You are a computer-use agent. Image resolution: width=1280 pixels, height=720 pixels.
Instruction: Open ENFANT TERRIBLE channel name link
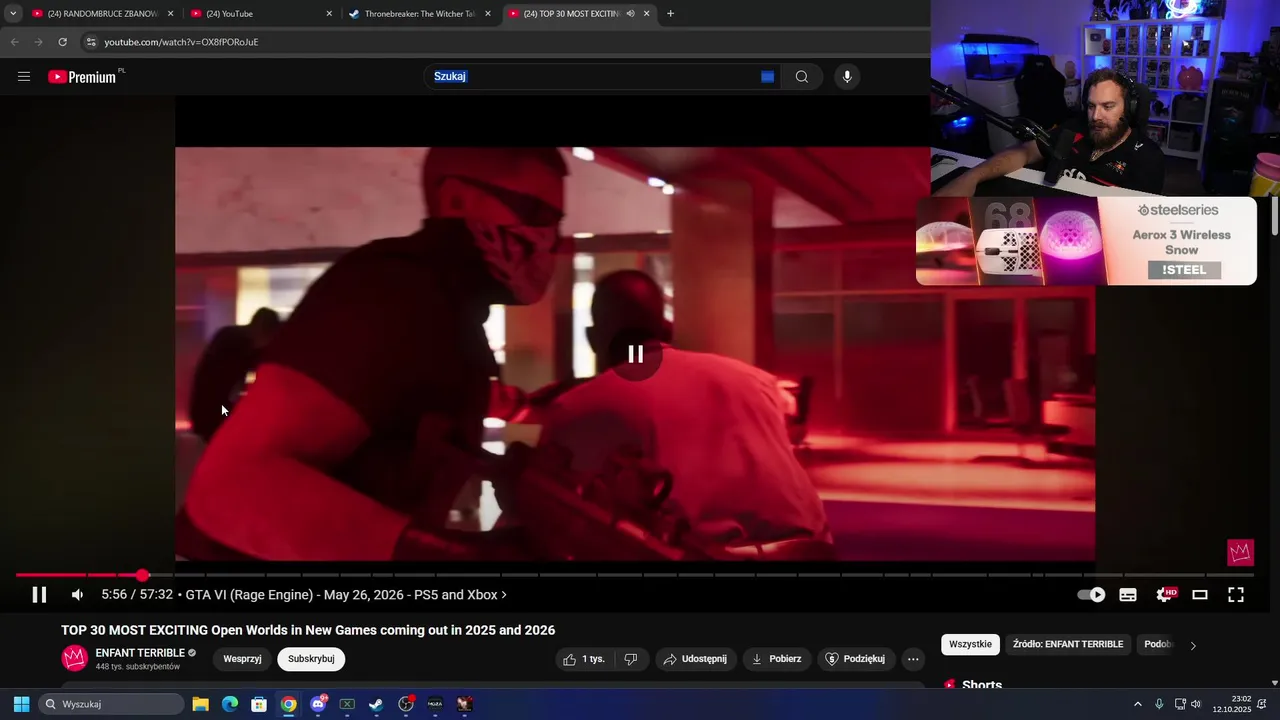[140, 653]
